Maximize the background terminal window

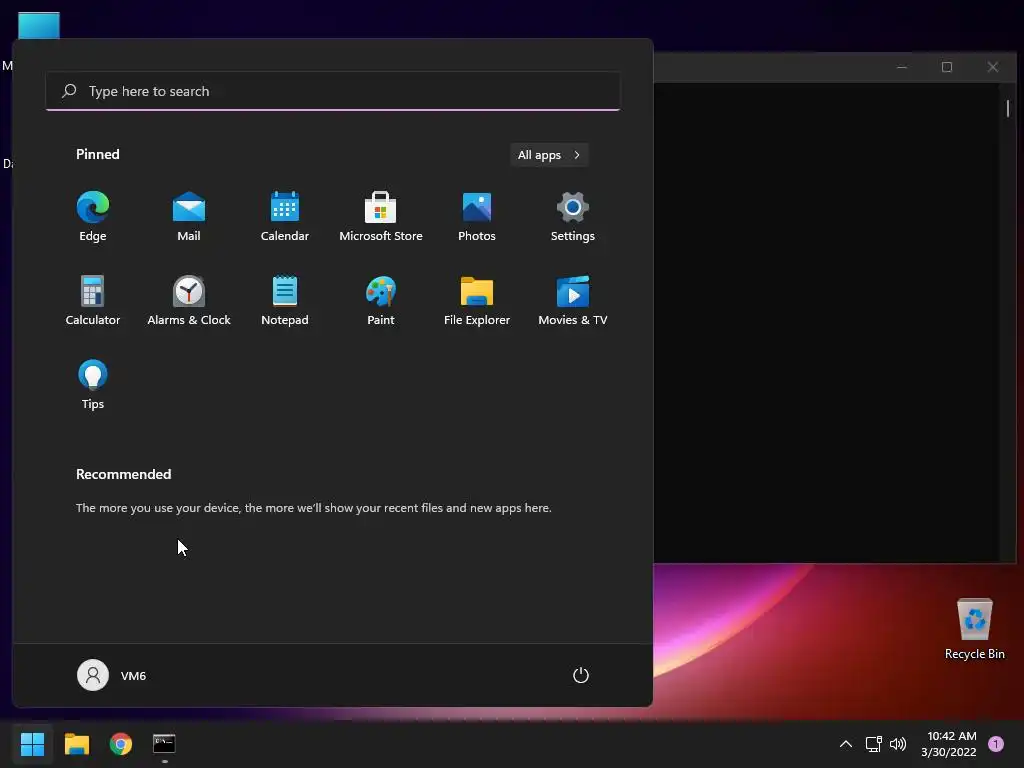point(947,67)
